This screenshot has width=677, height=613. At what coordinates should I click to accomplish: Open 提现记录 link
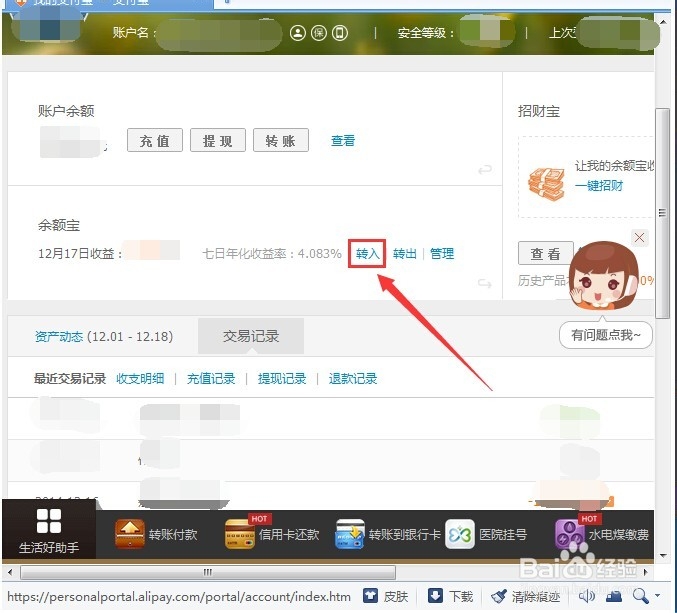pyautogui.click(x=282, y=379)
